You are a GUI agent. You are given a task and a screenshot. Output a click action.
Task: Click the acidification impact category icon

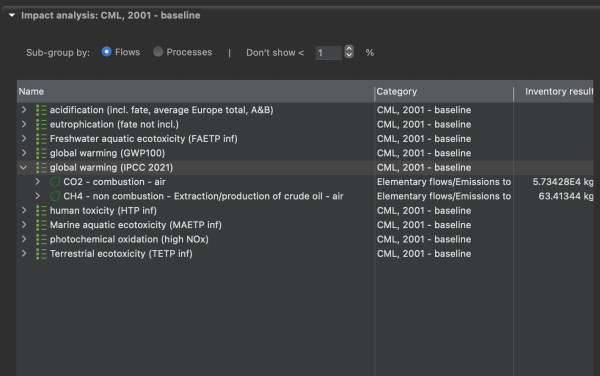[41, 110]
